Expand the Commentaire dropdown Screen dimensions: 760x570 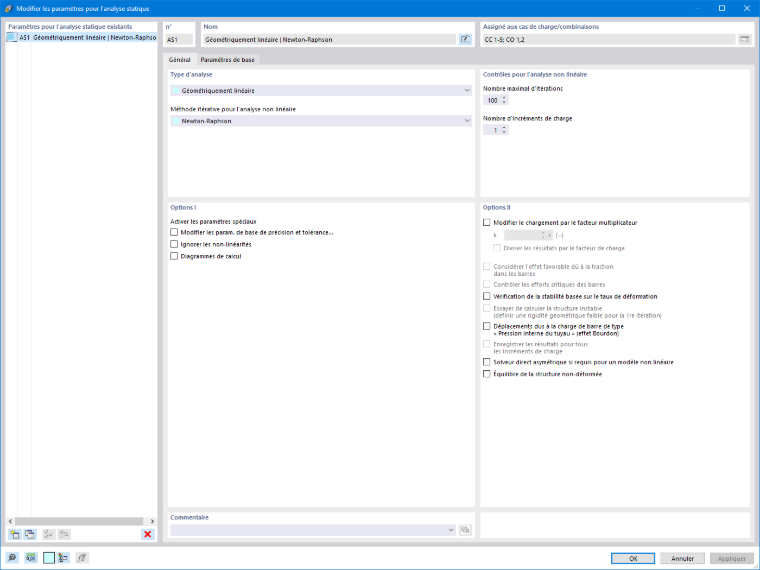[x=451, y=530]
